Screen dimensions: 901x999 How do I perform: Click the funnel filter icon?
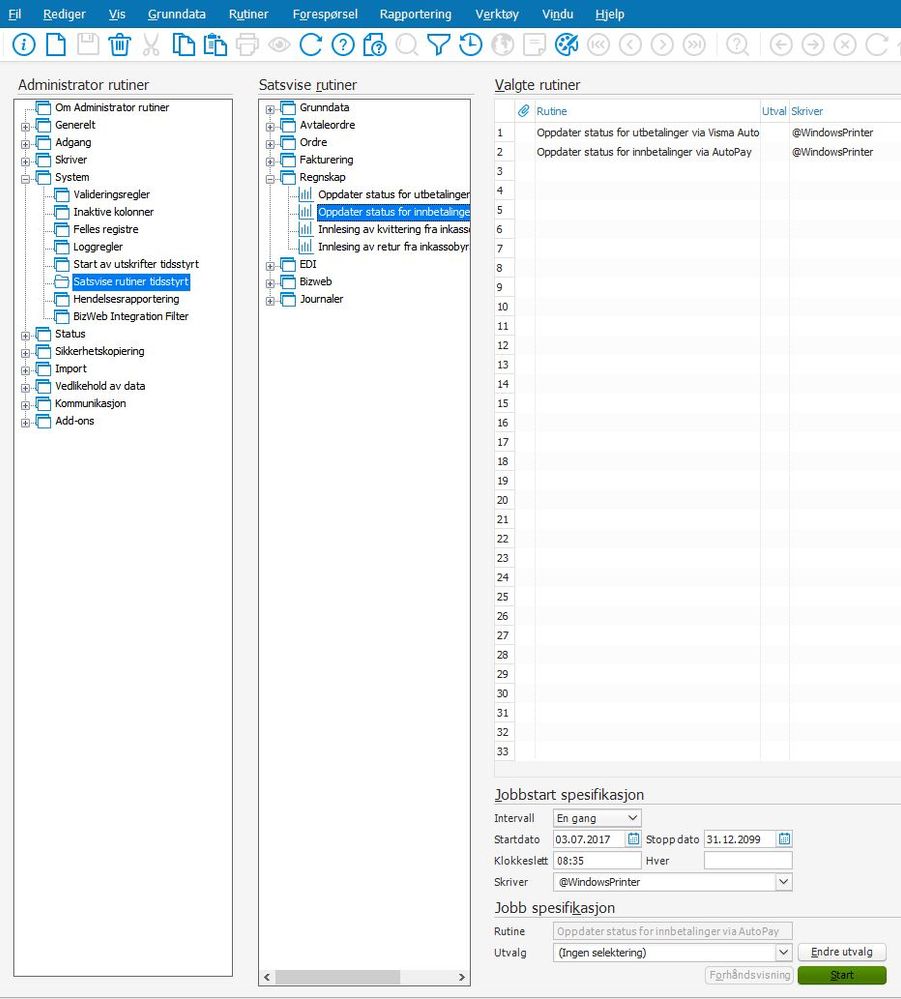pyautogui.click(x=438, y=45)
